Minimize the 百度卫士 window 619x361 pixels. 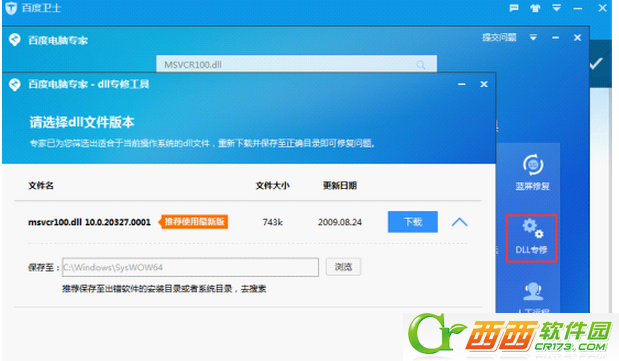click(x=578, y=8)
